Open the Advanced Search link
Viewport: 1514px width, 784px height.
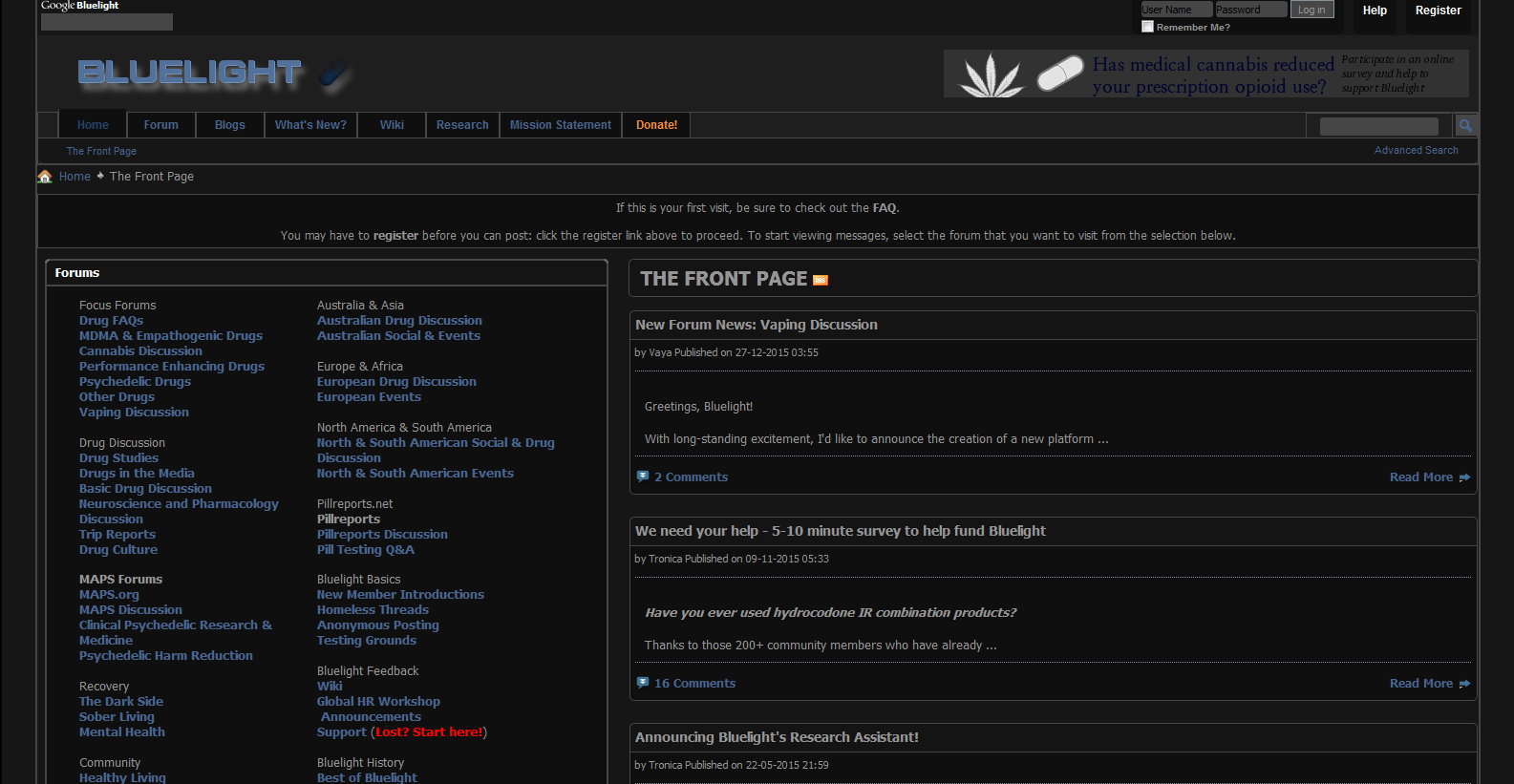1416,150
